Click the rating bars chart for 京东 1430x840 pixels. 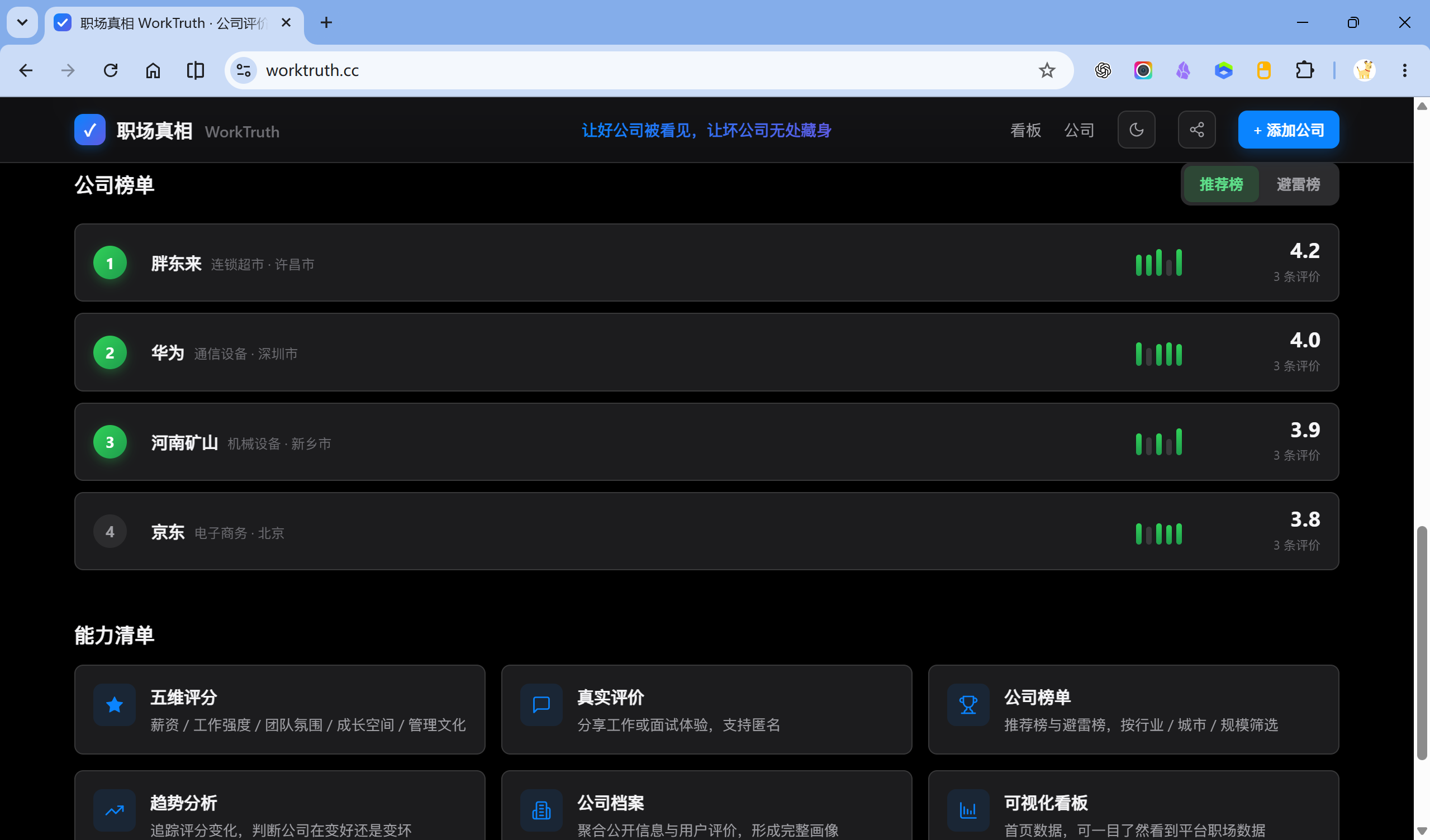(x=1158, y=533)
